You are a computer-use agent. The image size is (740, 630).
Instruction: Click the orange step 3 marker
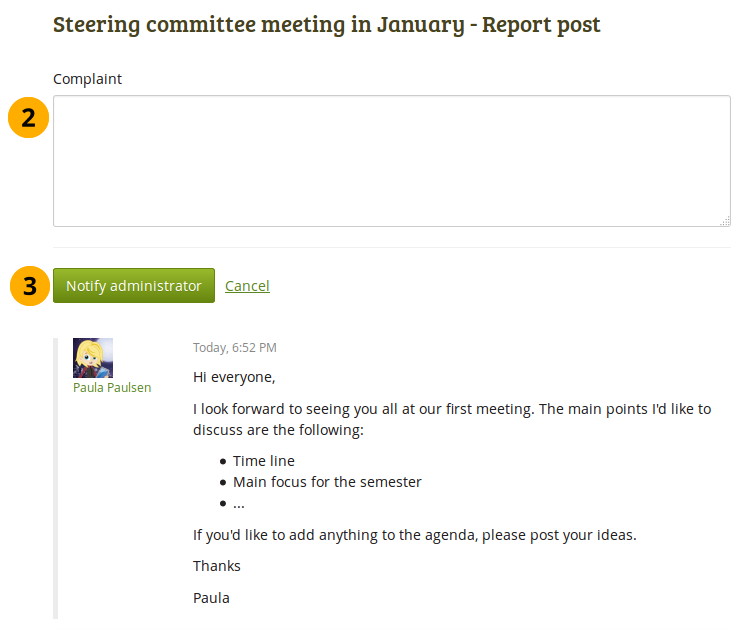point(29,286)
